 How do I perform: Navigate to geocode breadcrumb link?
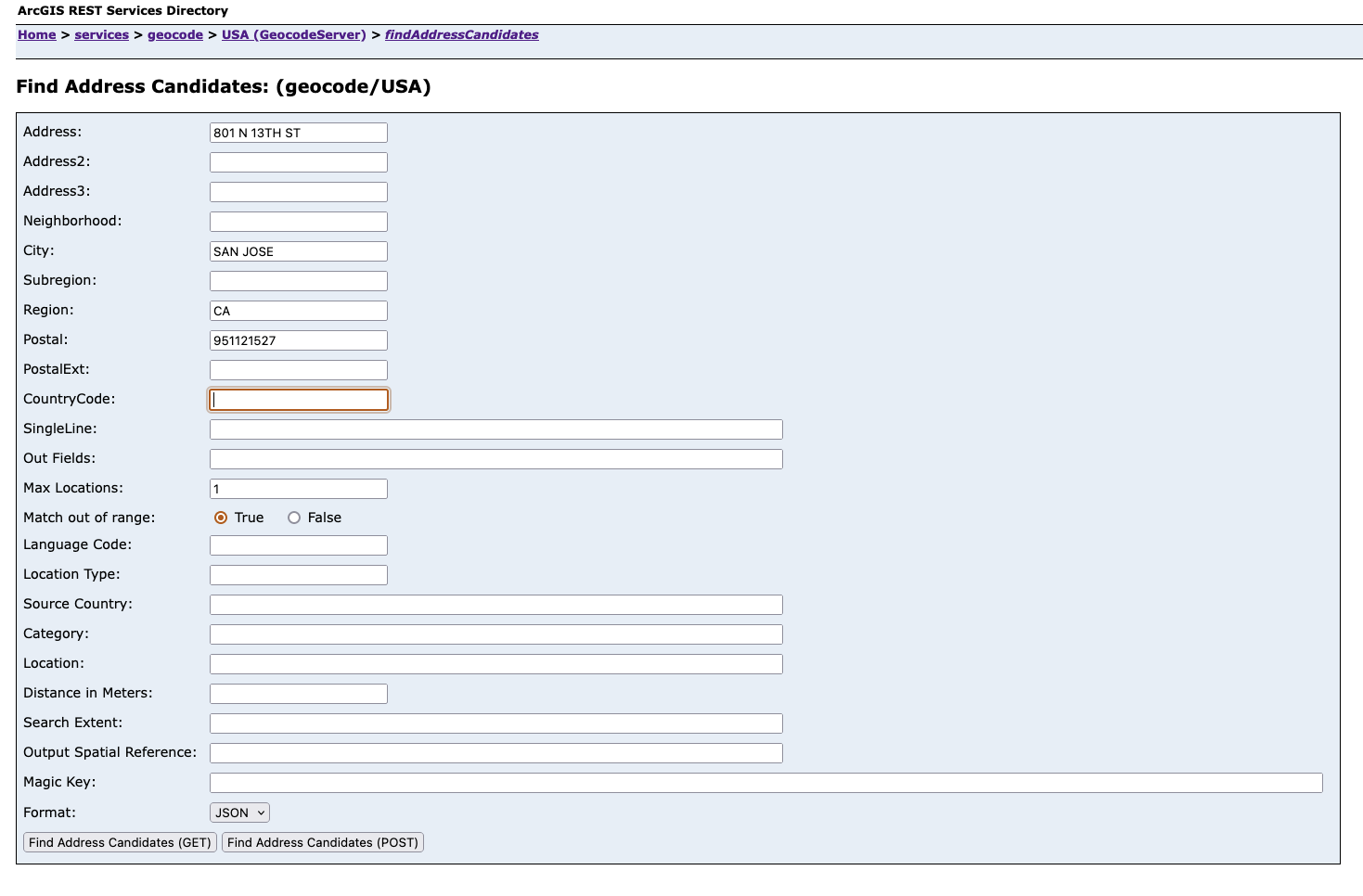175,34
